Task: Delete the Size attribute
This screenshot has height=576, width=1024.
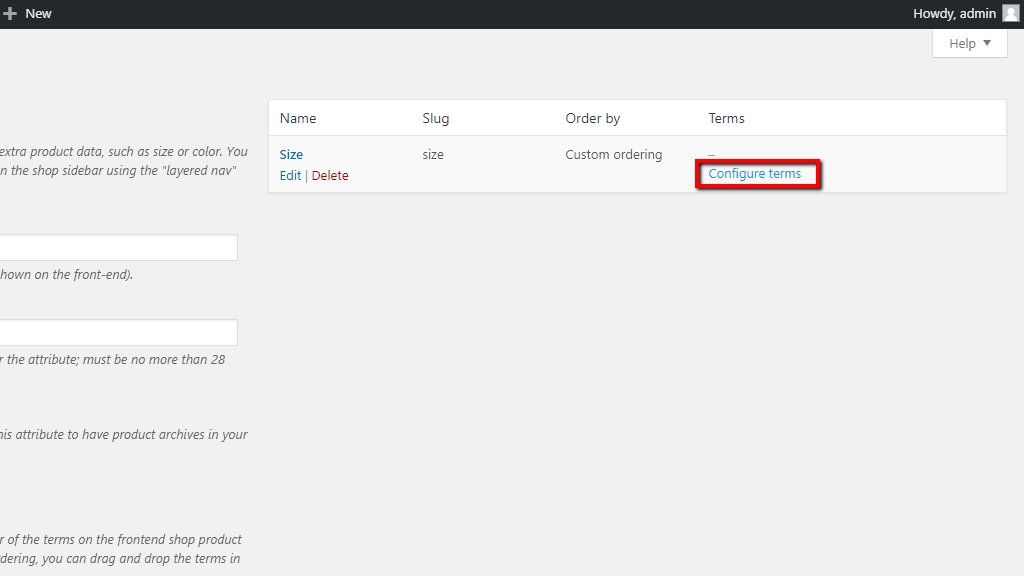Action: tap(330, 175)
